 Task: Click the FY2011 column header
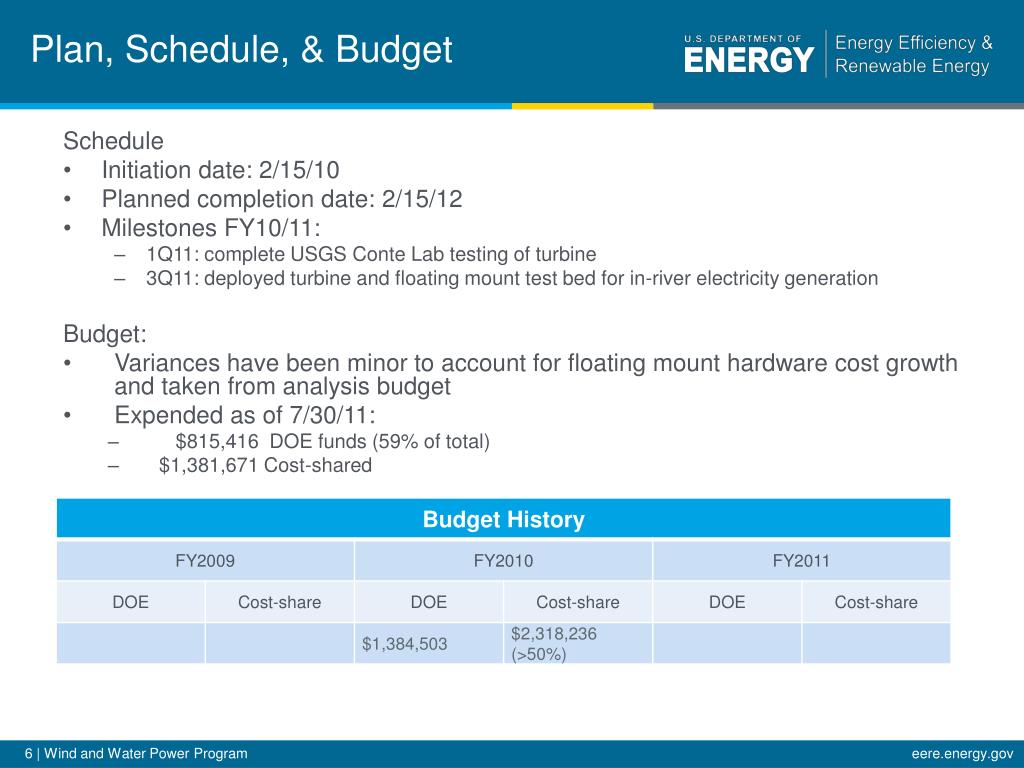point(801,561)
